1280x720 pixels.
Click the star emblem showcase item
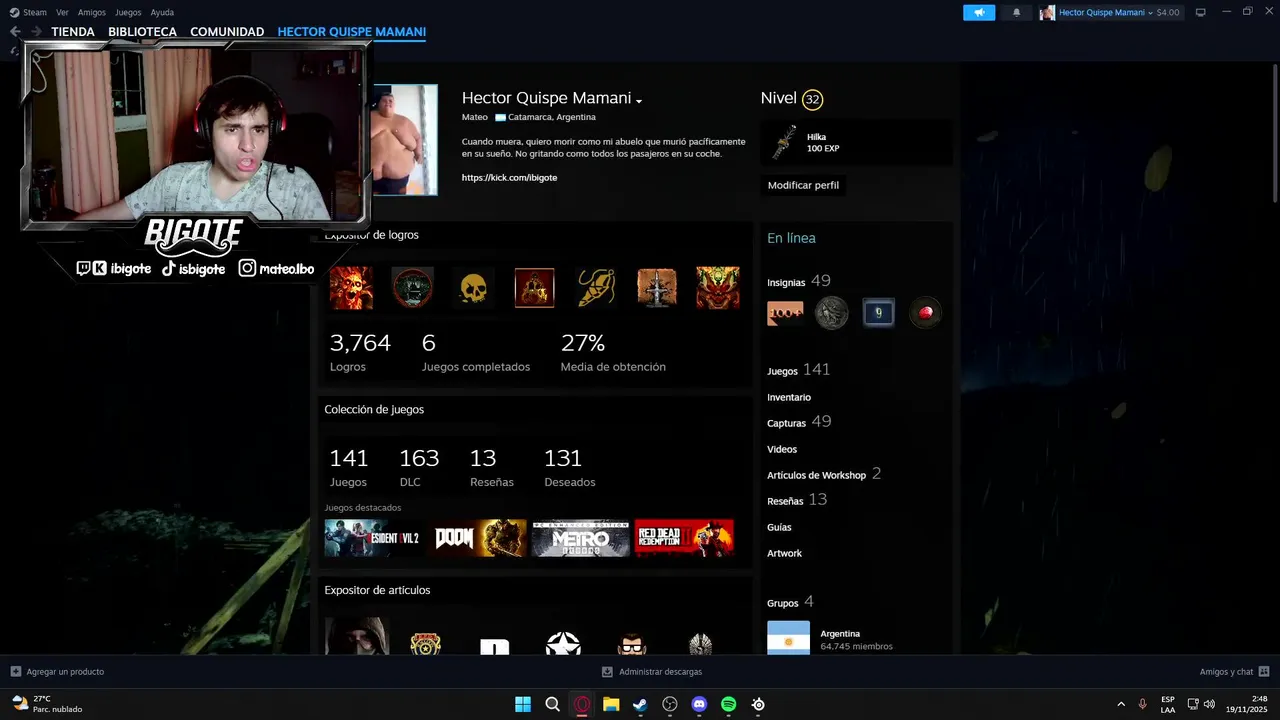[x=563, y=643]
